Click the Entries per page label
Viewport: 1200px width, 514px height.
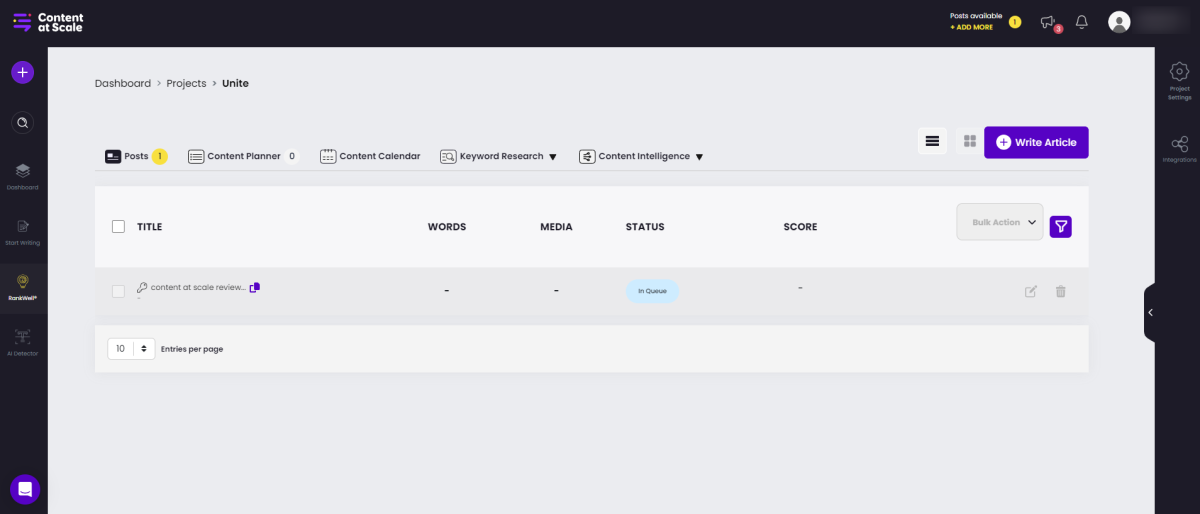tap(192, 349)
